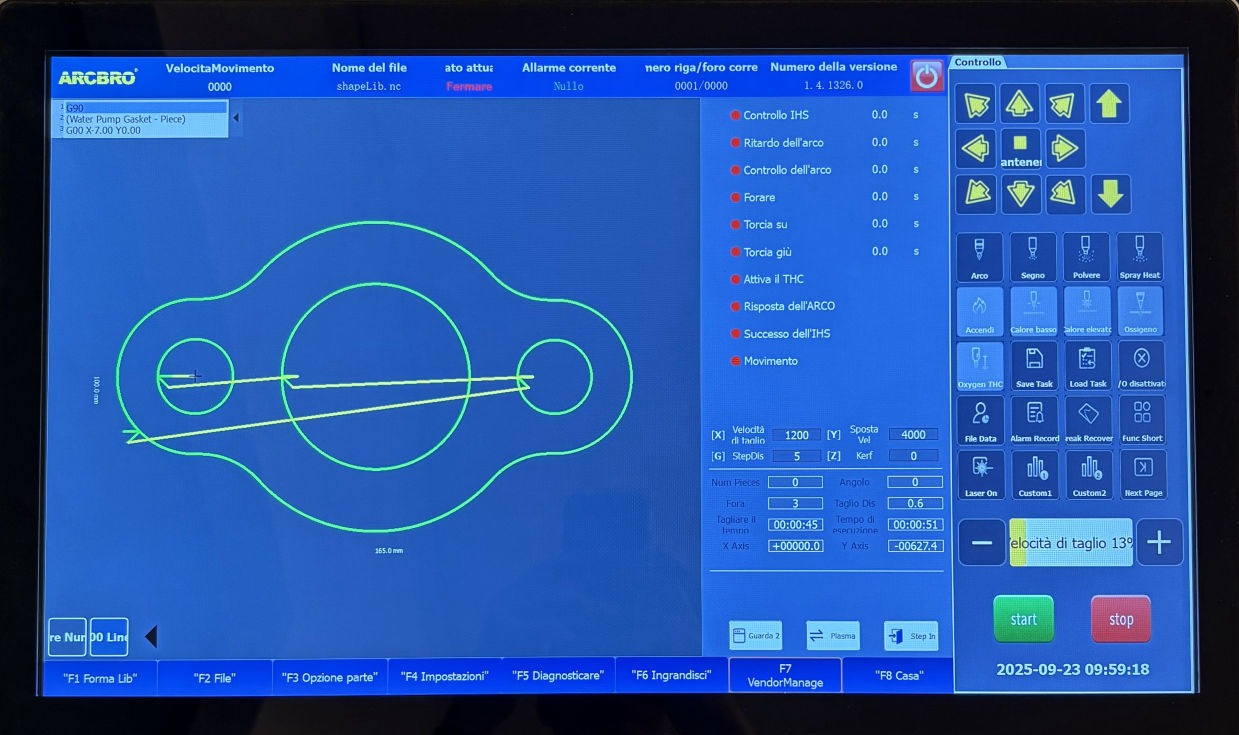1239x735 pixels.
Task: Click the Save Task icon
Action: tap(1033, 365)
